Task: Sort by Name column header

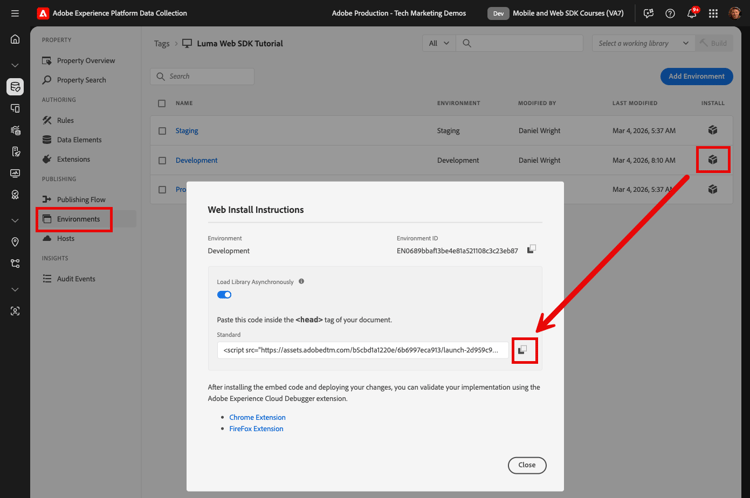Action: [184, 103]
